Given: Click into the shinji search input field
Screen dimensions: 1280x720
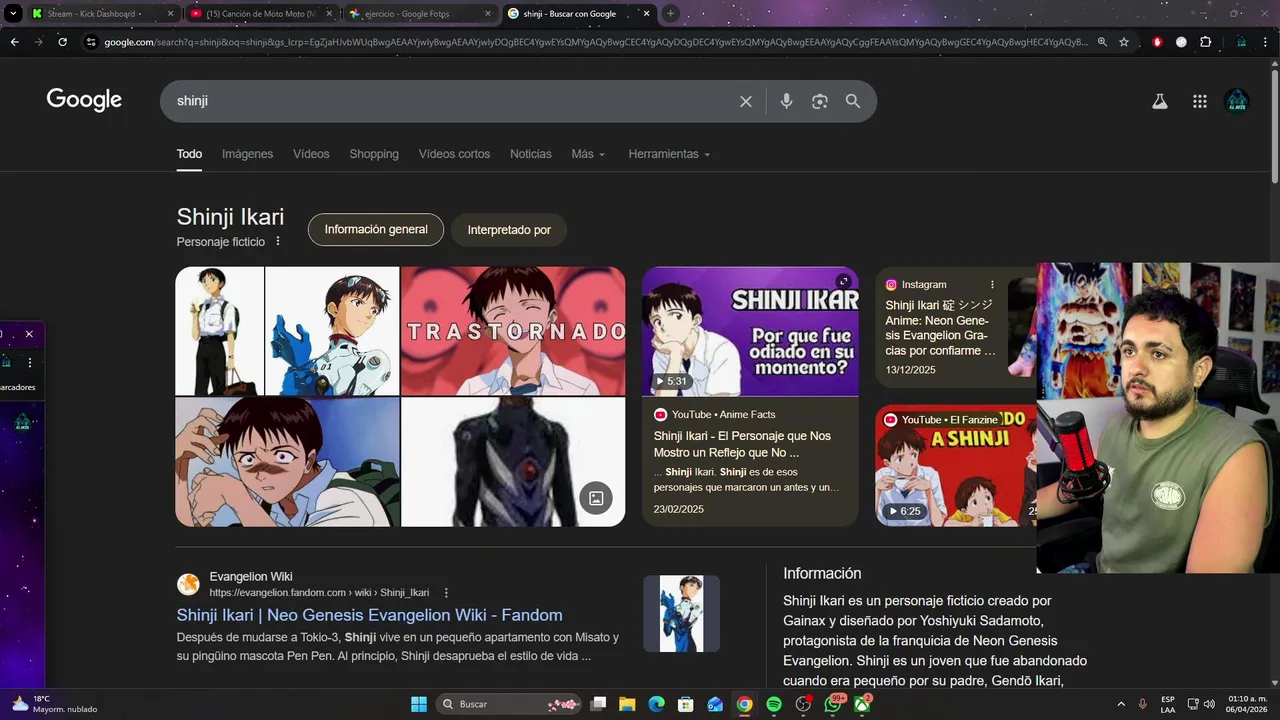Looking at the screenshot, I should tap(450, 101).
